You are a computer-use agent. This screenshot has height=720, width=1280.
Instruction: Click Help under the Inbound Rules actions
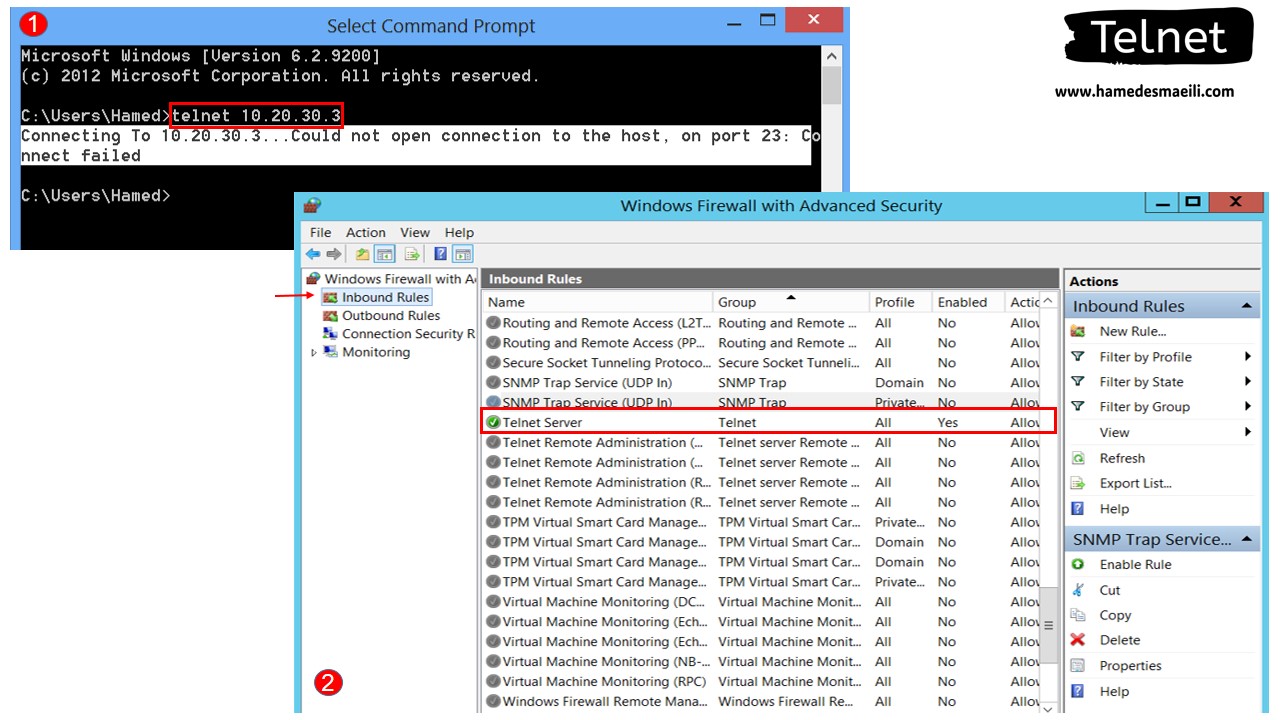click(x=1114, y=509)
